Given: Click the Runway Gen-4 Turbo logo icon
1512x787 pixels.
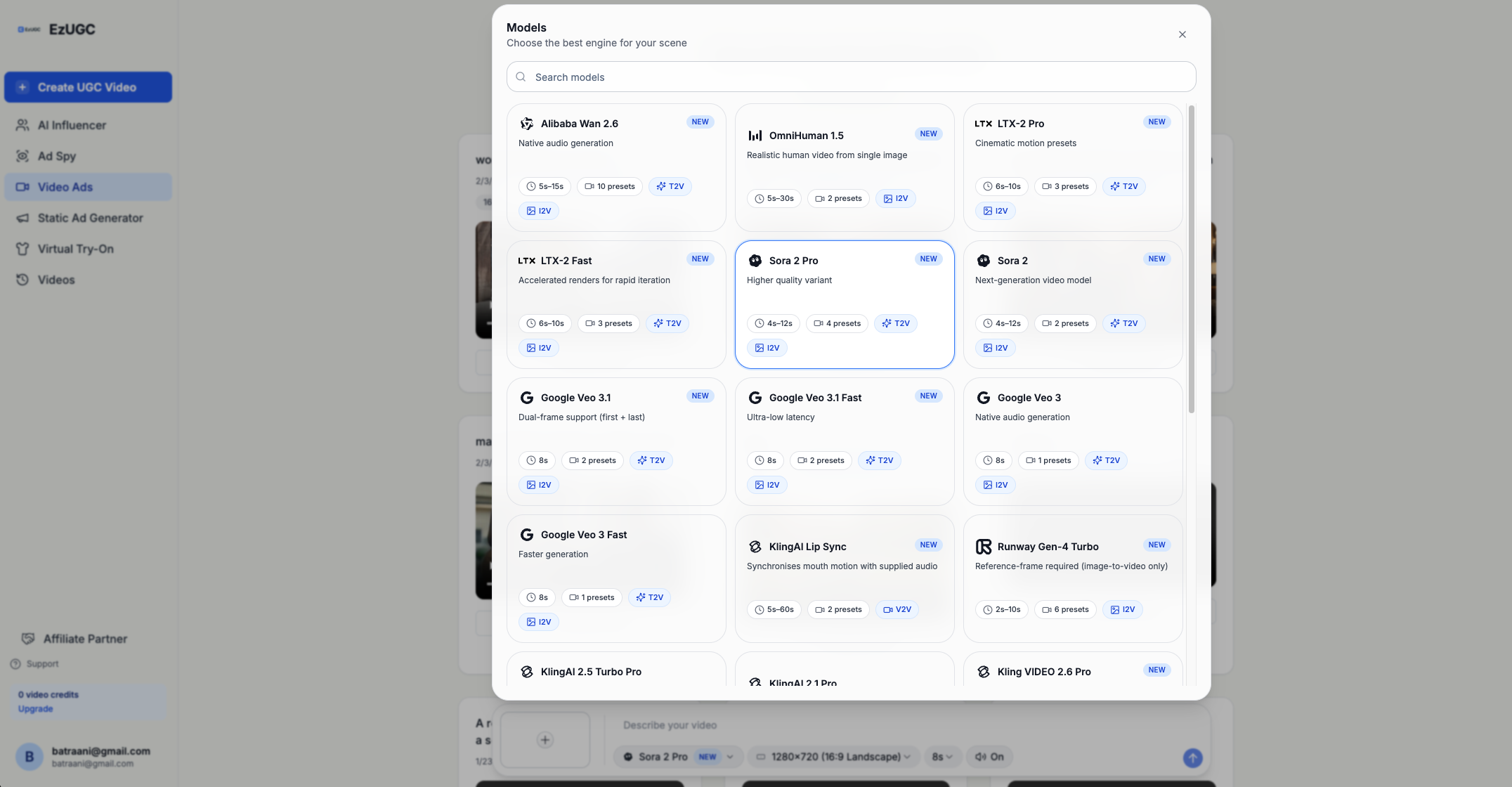Looking at the screenshot, I should click(983, 547).
